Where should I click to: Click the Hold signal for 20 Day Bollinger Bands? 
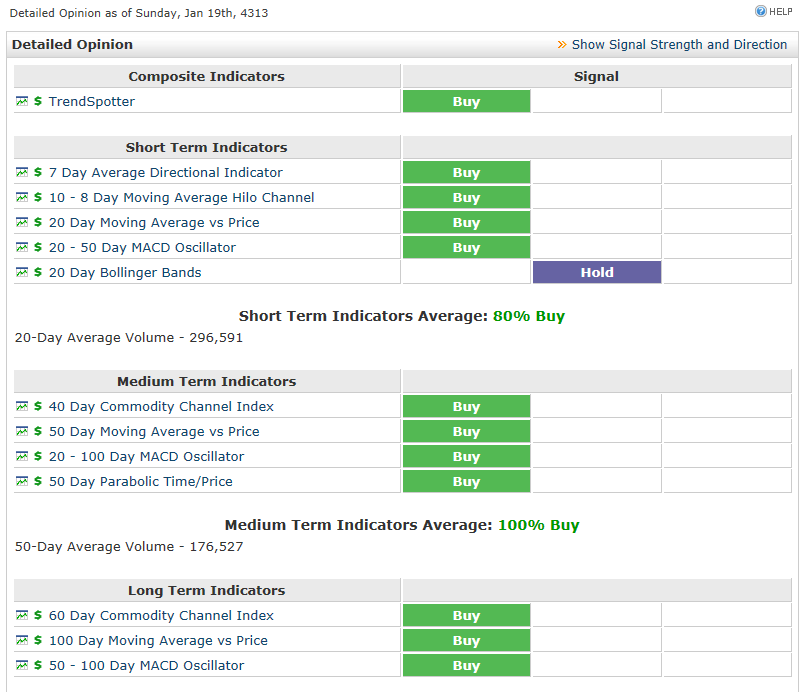click(x=596, y=272)
